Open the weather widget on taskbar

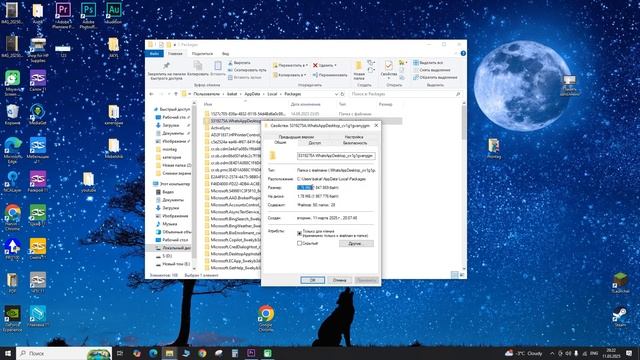tap(524, 353)
